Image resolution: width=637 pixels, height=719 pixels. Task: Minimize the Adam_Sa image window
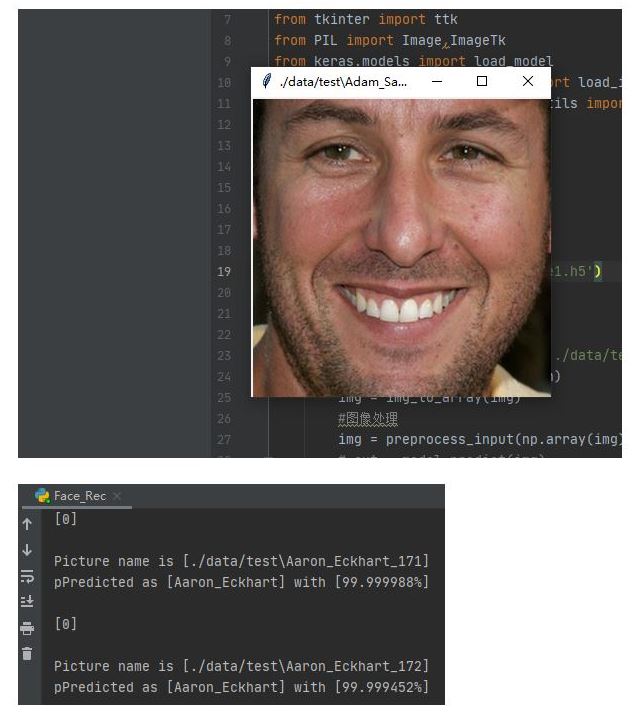437,82
